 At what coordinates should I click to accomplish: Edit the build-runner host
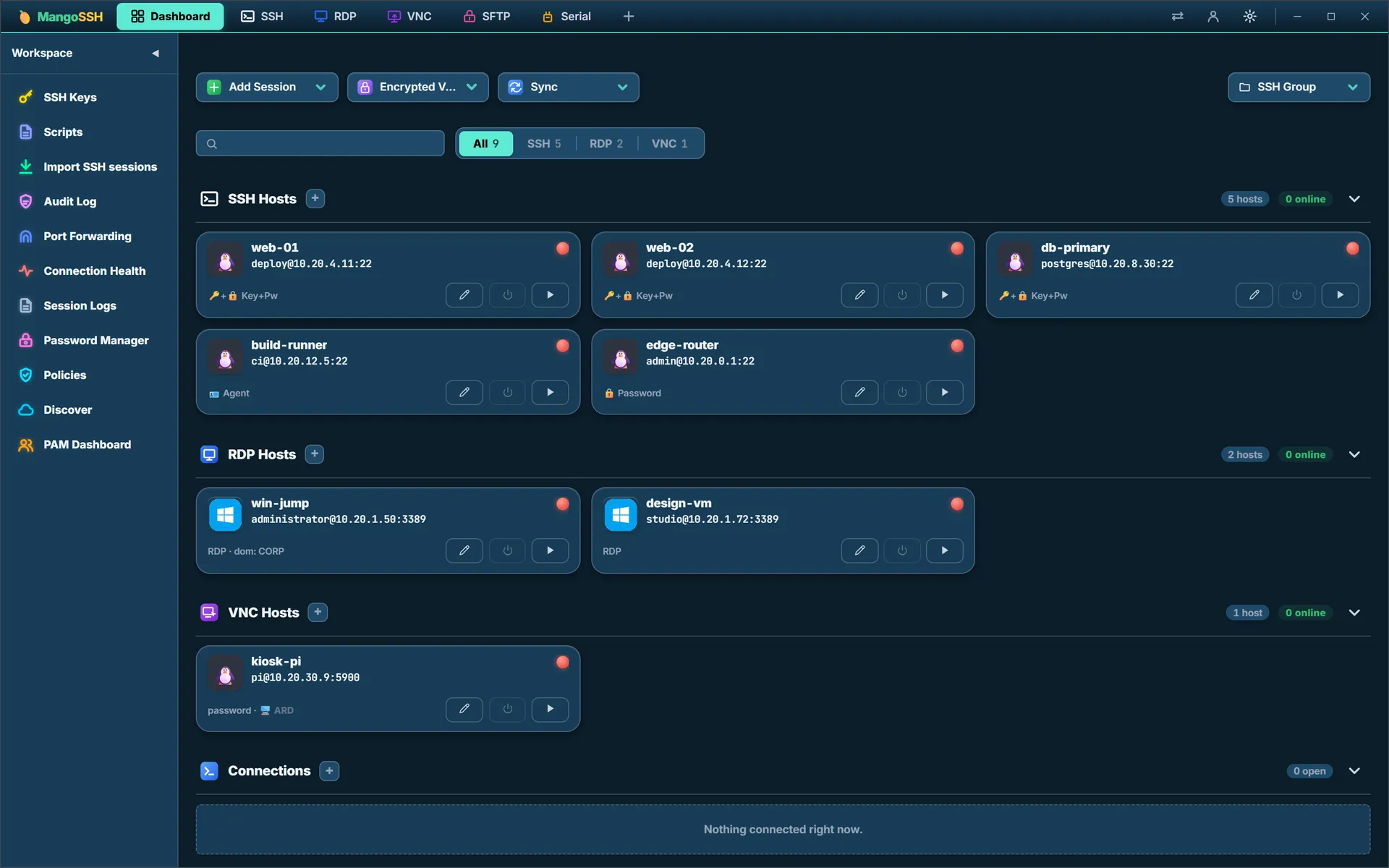[464, 393]
